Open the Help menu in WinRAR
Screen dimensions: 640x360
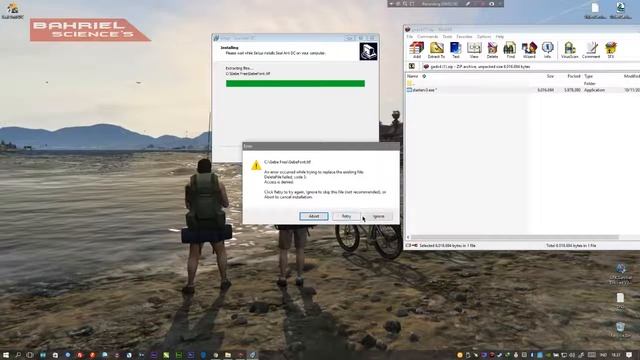tap(500, 36)
